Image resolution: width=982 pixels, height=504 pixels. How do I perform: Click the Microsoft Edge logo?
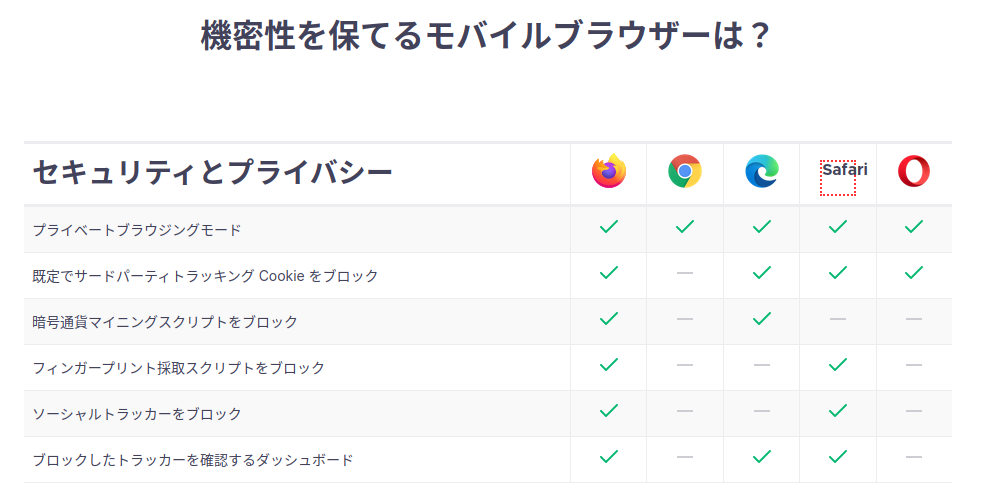click(x=762, y=172)
